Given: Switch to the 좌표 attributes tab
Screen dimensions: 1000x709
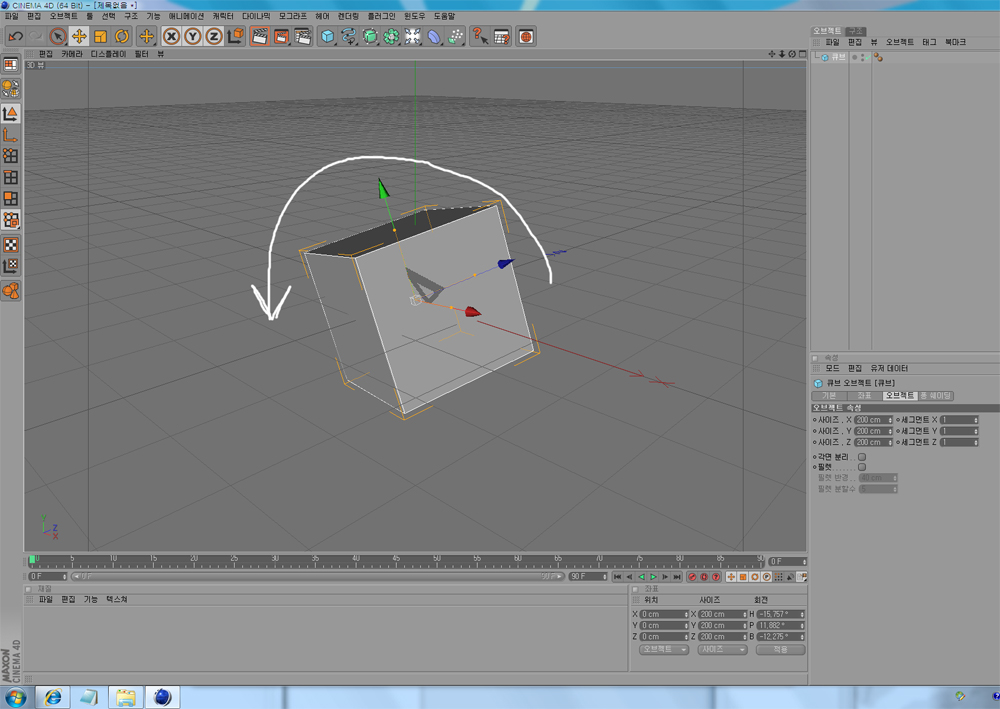Looking at the screenshot, I should 864,396.
